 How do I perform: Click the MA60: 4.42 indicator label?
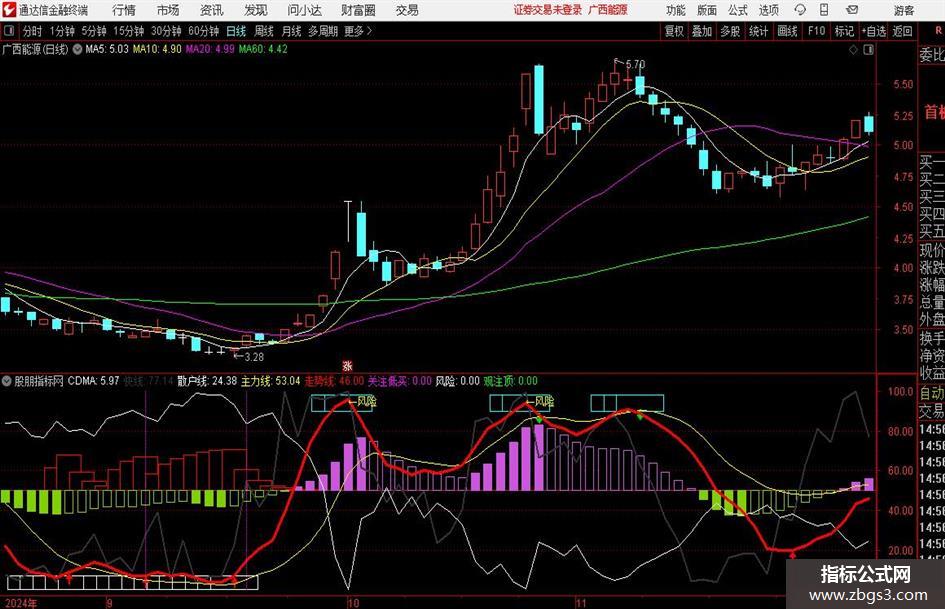263,49
